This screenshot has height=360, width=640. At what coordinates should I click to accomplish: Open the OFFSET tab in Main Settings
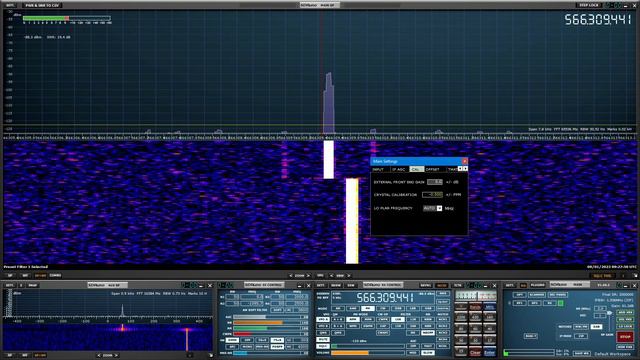(x=433, y=169)
